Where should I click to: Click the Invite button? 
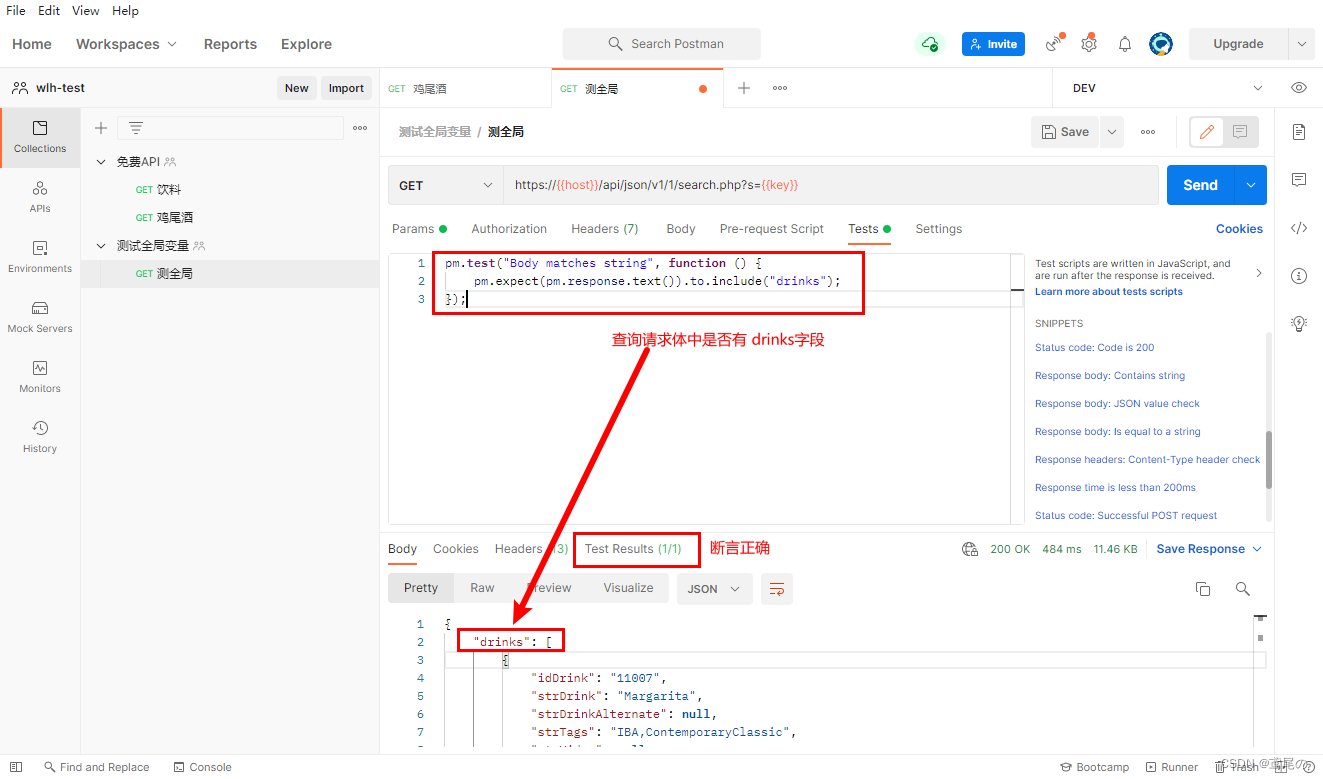click(x=993, y=44)
